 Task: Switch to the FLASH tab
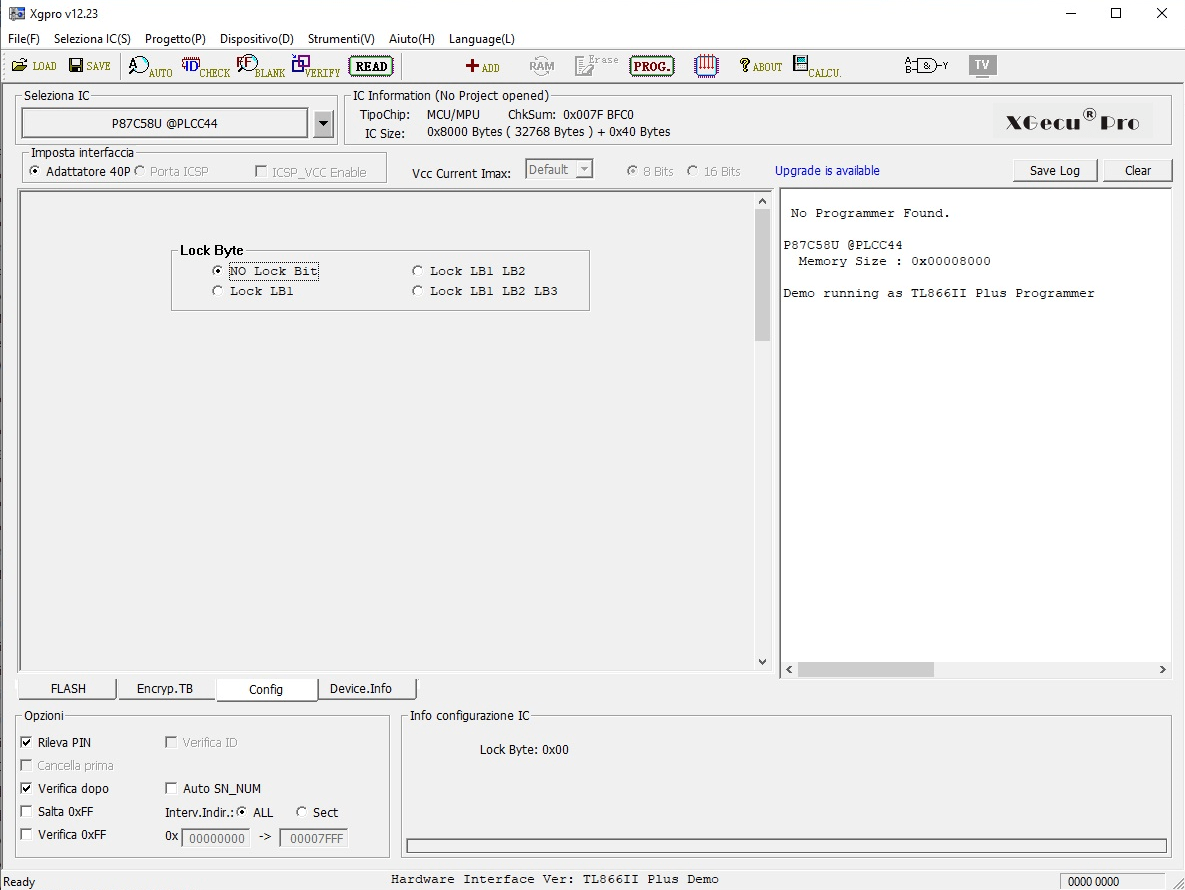pos(68,689)
